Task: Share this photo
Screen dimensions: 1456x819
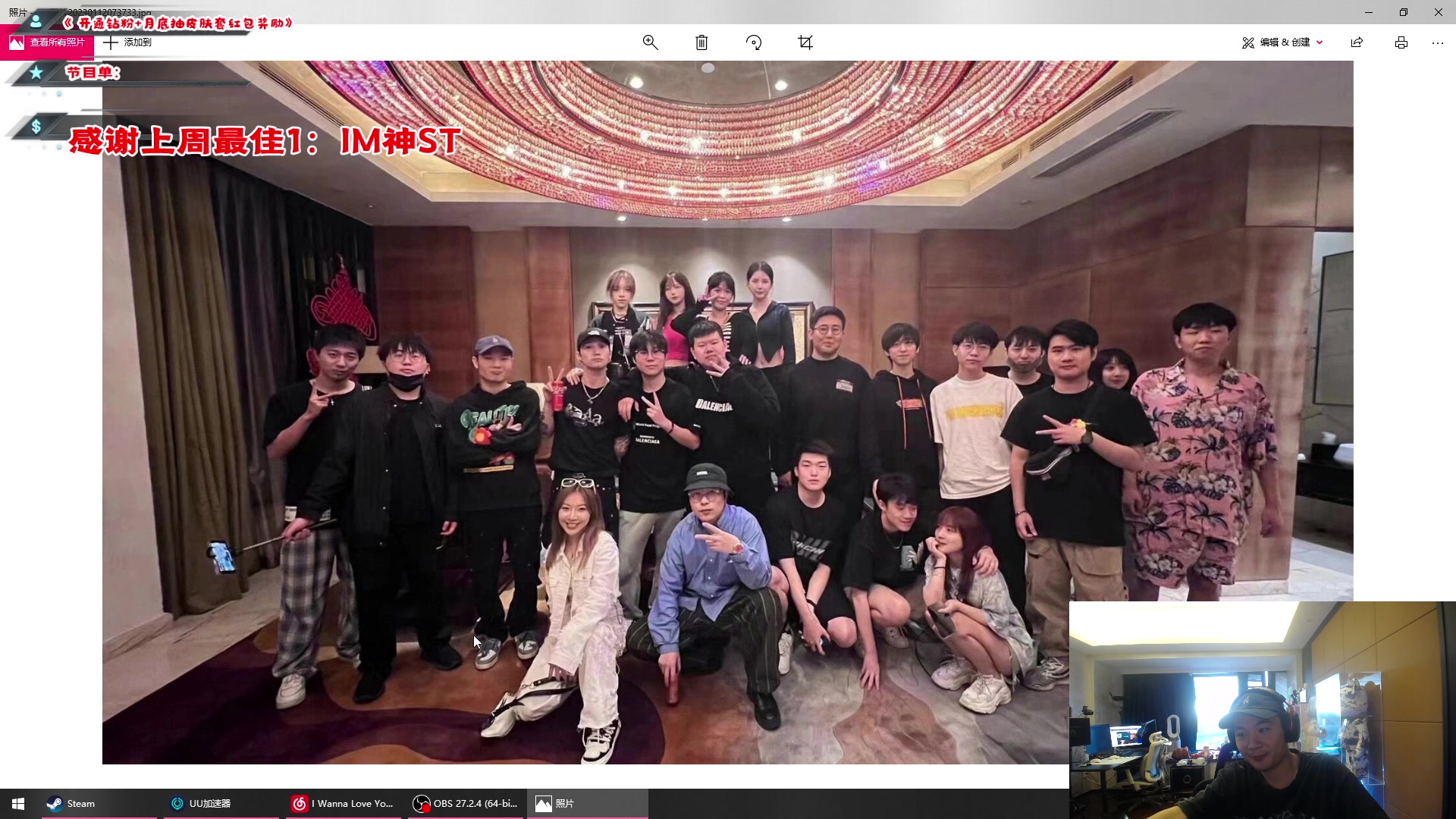Action: (x=1357, y=42)
